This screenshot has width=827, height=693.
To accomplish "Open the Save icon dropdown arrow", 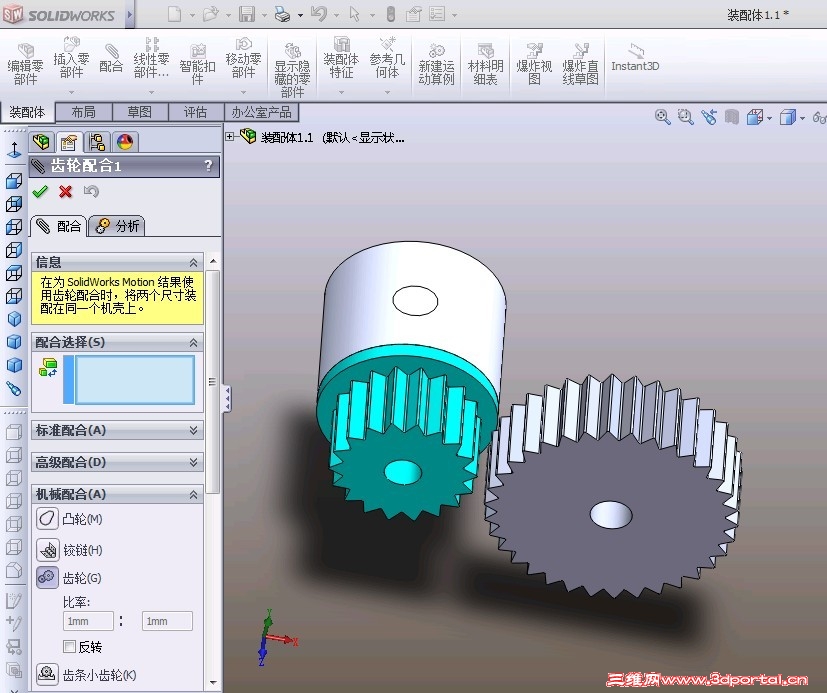I will (x=264, y=15).
